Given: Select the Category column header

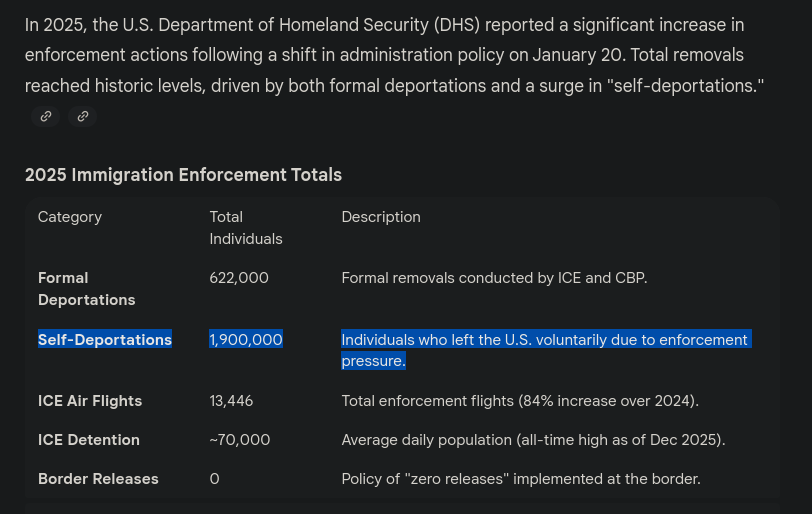Looking at the screenshot, I should pos(70,217).
